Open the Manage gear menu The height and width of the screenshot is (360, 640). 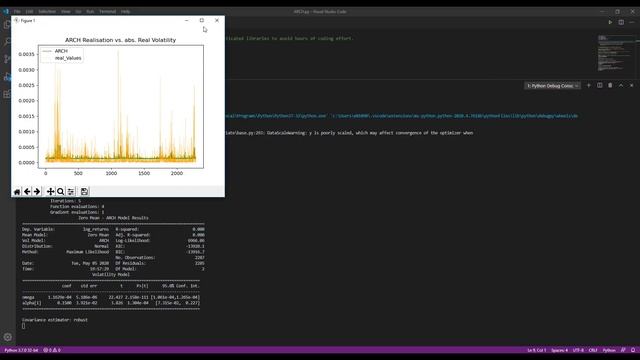[8, 337]
